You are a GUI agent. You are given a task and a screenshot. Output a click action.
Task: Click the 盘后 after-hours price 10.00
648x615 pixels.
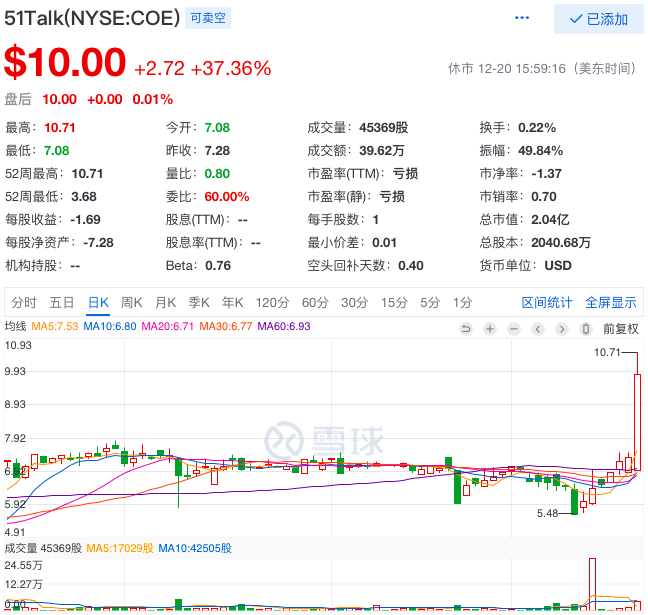[x=60, y=100]
